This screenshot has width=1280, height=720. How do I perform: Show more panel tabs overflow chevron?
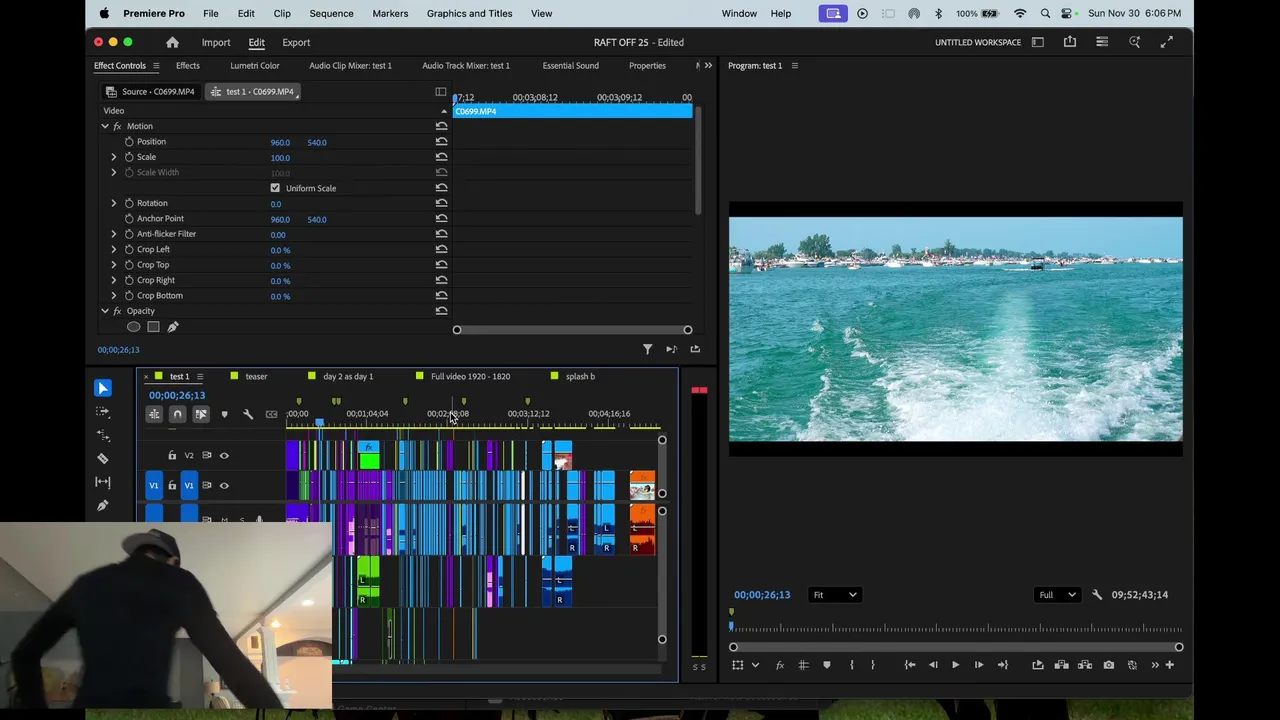[708, 66]
